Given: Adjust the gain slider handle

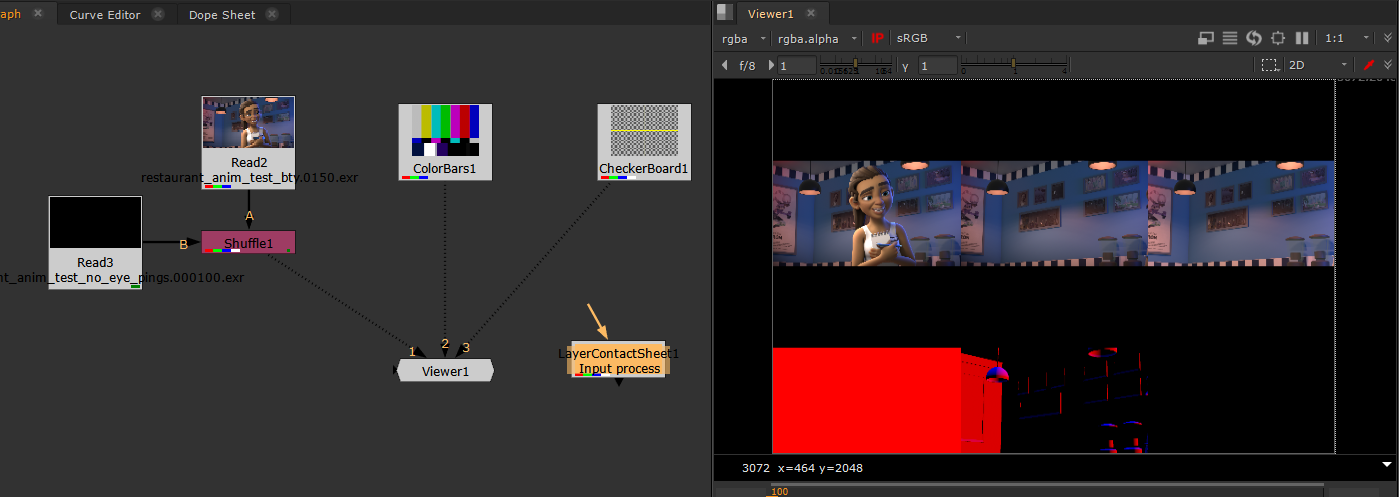Looking at the screenshot, I should (853, 64).
